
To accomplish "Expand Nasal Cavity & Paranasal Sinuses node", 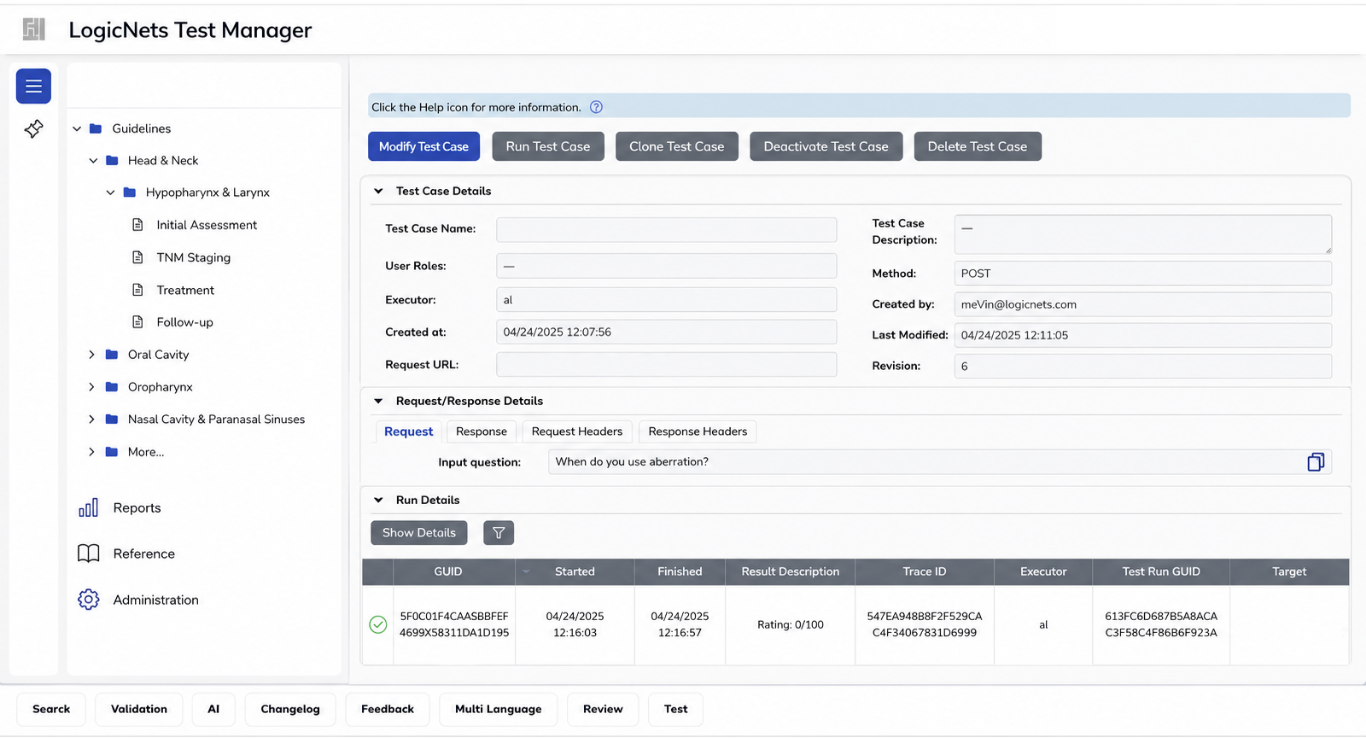I will 92,419.
